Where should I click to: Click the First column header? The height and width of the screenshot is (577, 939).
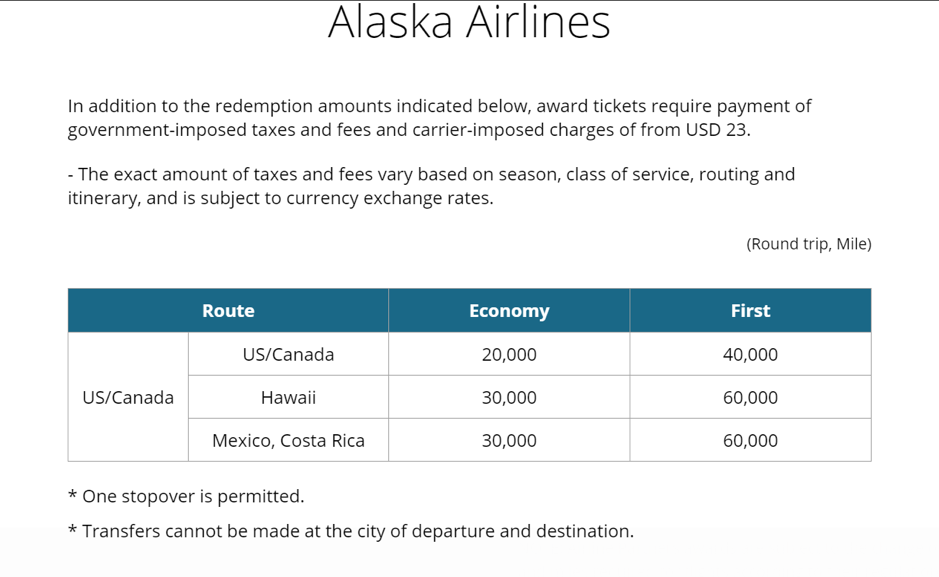click(x=750, y=311)
